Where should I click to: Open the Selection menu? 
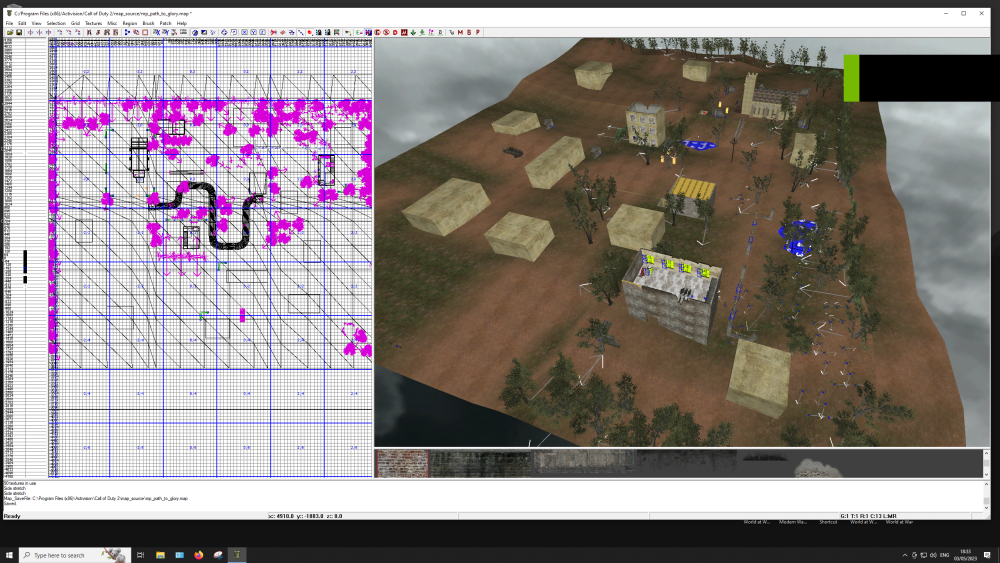[56, 23]
